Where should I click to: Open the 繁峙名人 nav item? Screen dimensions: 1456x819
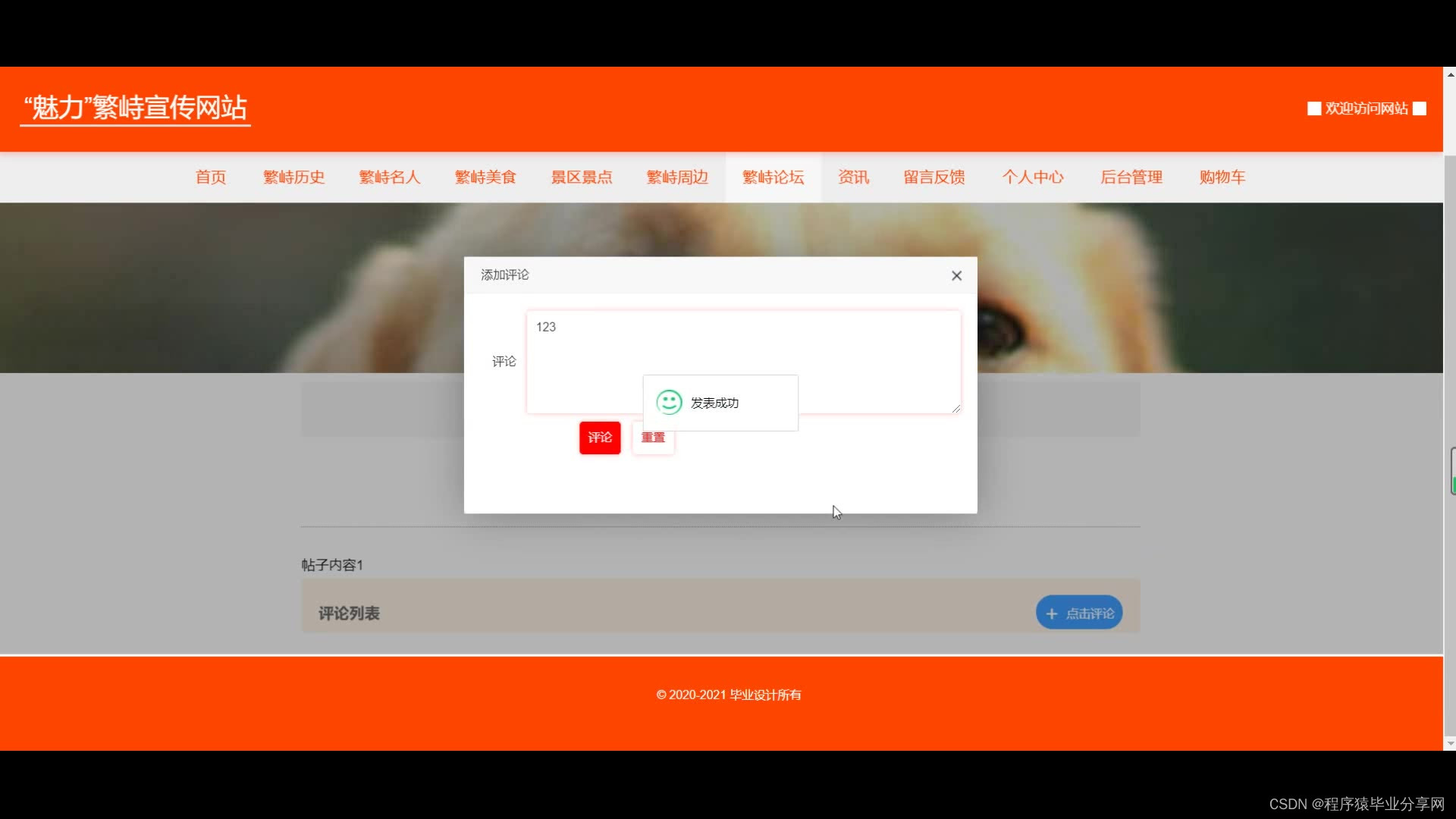pos(390,177)
